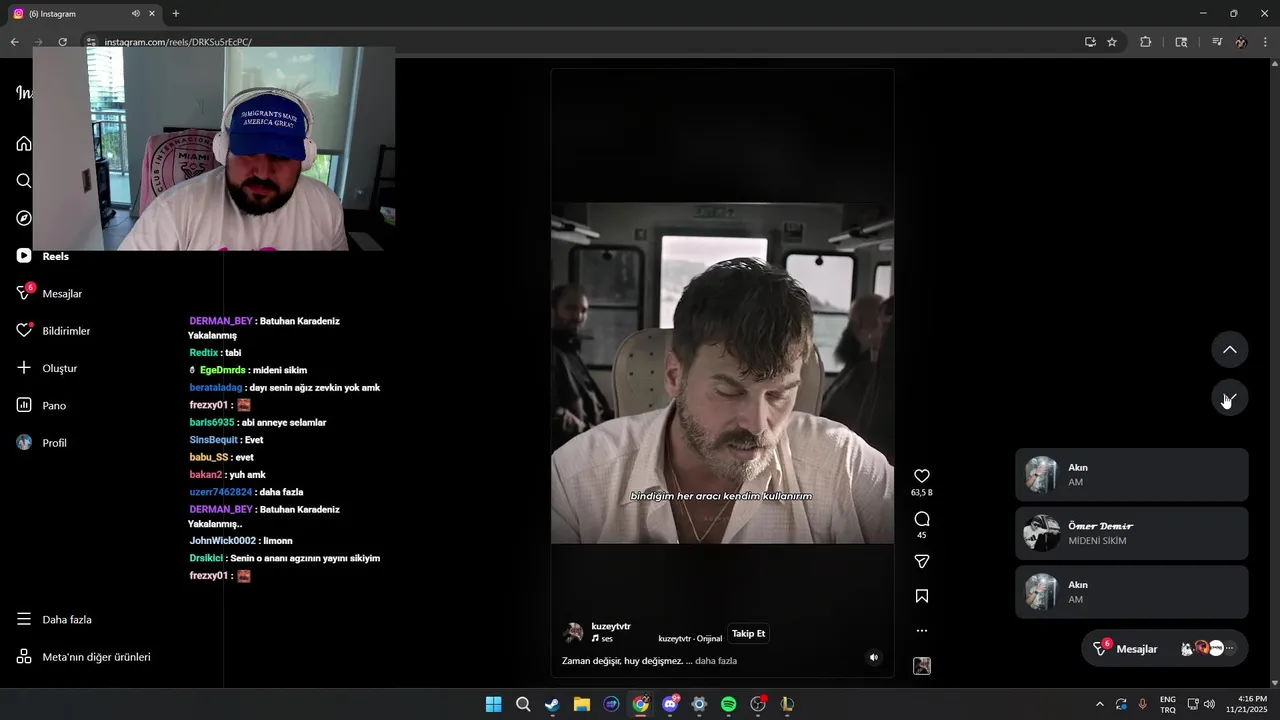The image size is (1280, 720).
Task: Click the address bar URL
Action: click(x=178, y=42)
